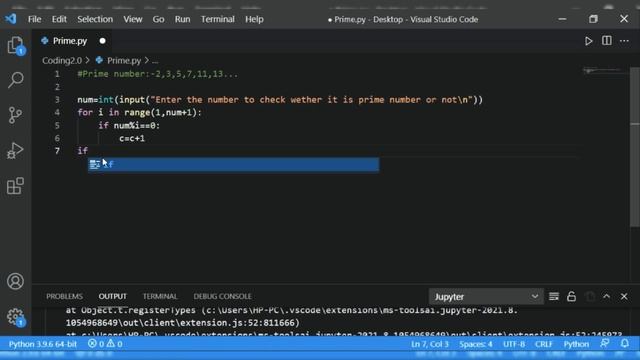The width and height of the screenshot is (640, 360).
Task: Open the Accounts menu icon
Action: point(16,281)
